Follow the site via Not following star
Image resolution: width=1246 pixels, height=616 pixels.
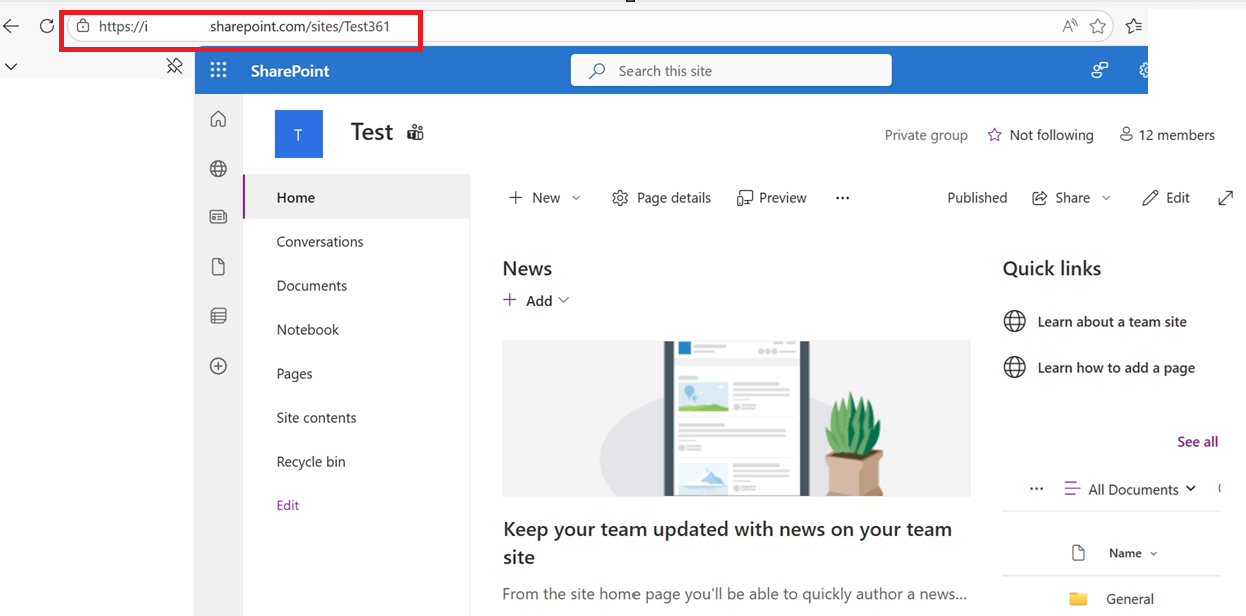coord(1040,135)
